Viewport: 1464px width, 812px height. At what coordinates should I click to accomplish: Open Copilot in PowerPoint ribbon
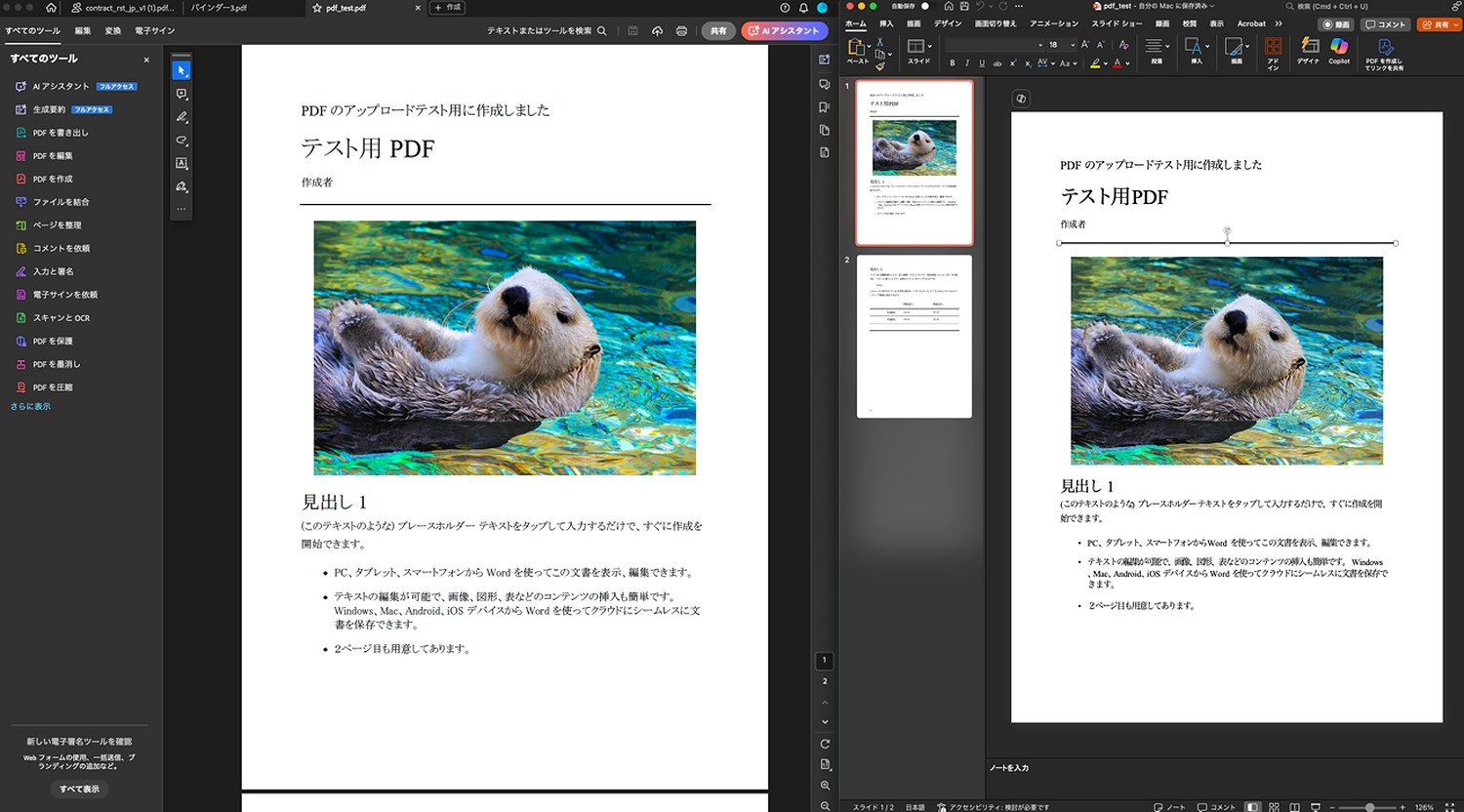click(1339, 49)
